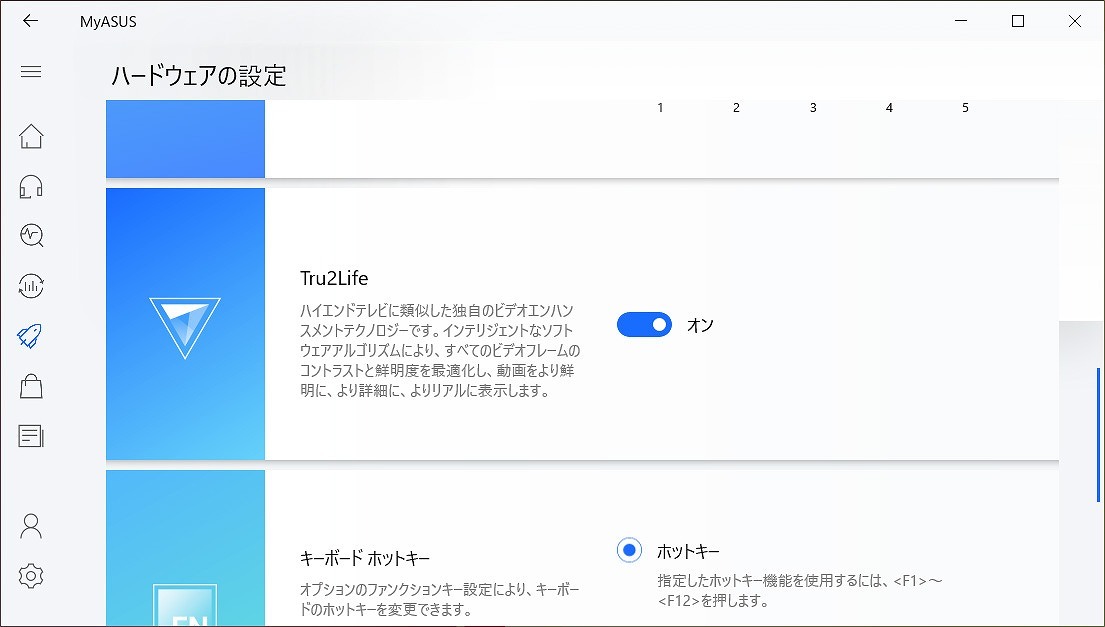Click the scale value 2 label
1105x627 pixels.
click(736, 108)
